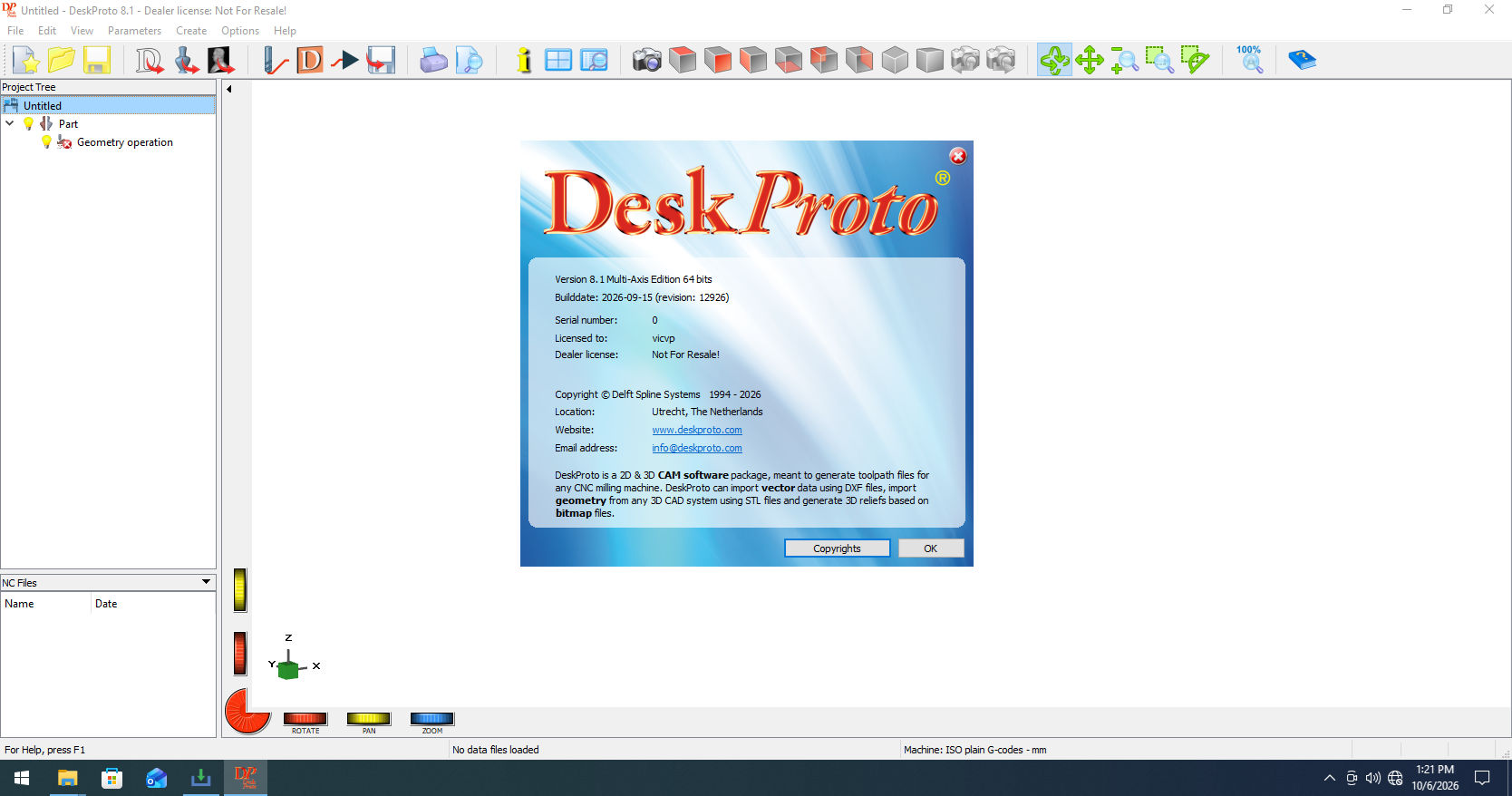
Task: Show geometry information with yellow i icon
Action: coord(523,61)
